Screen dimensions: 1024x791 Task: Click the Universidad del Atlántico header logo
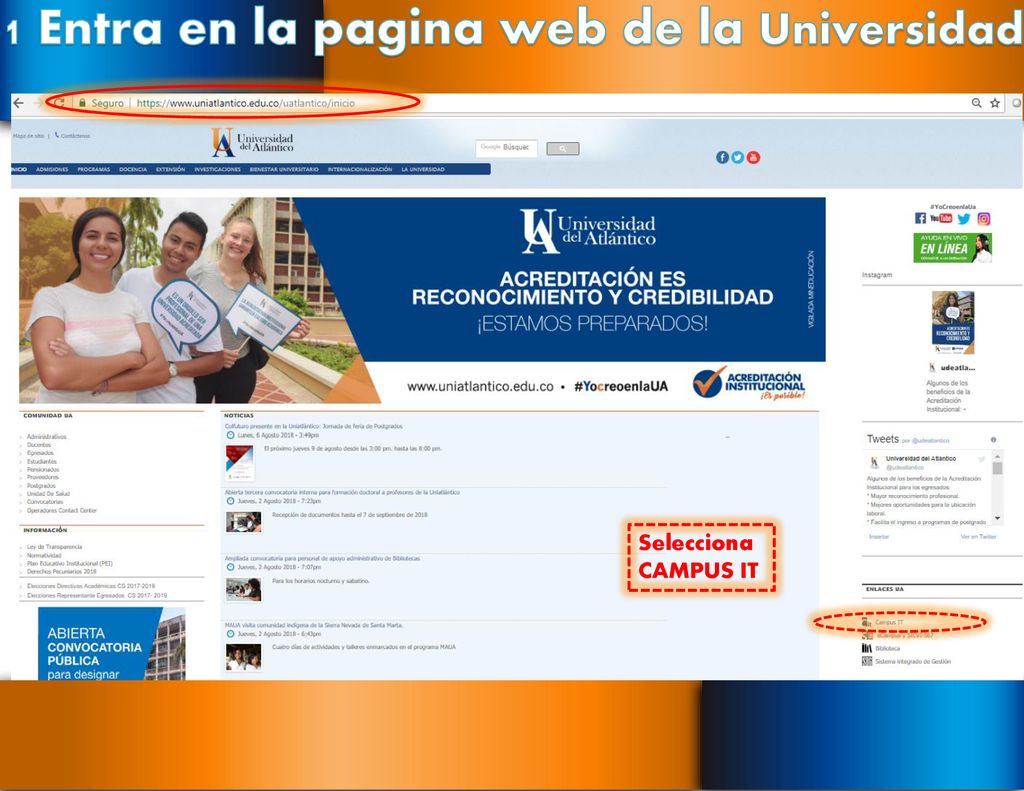pyautogui.click(x=252, y=142)
